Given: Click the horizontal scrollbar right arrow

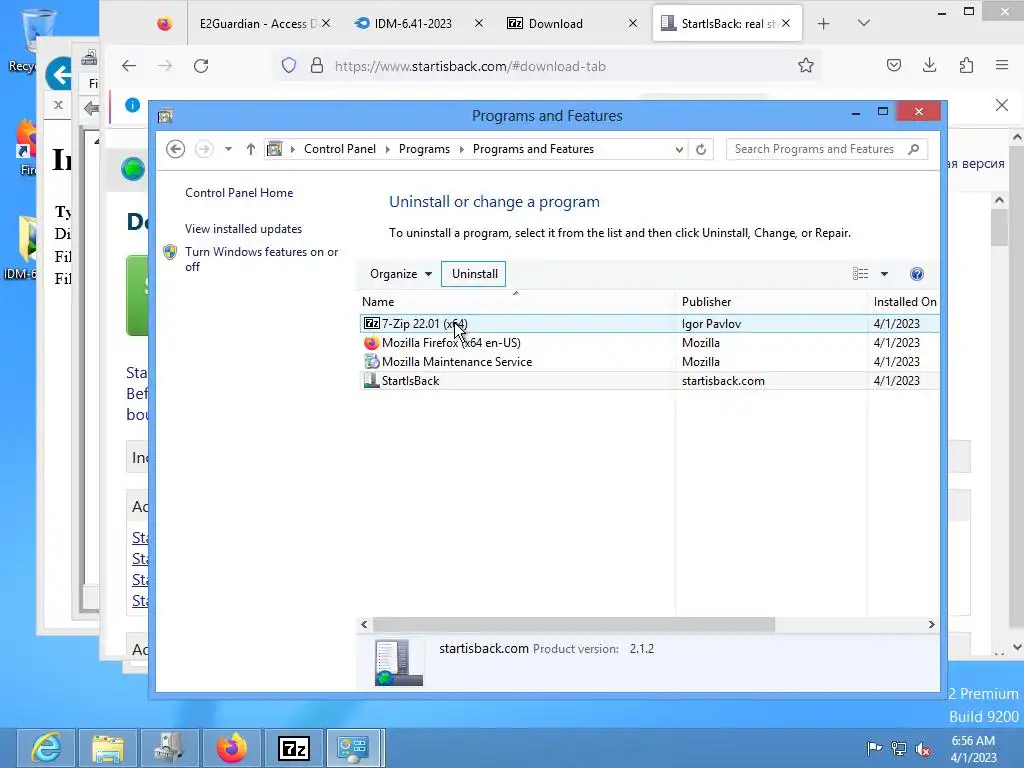Looking at the screenshot, I should coord(931,624).
